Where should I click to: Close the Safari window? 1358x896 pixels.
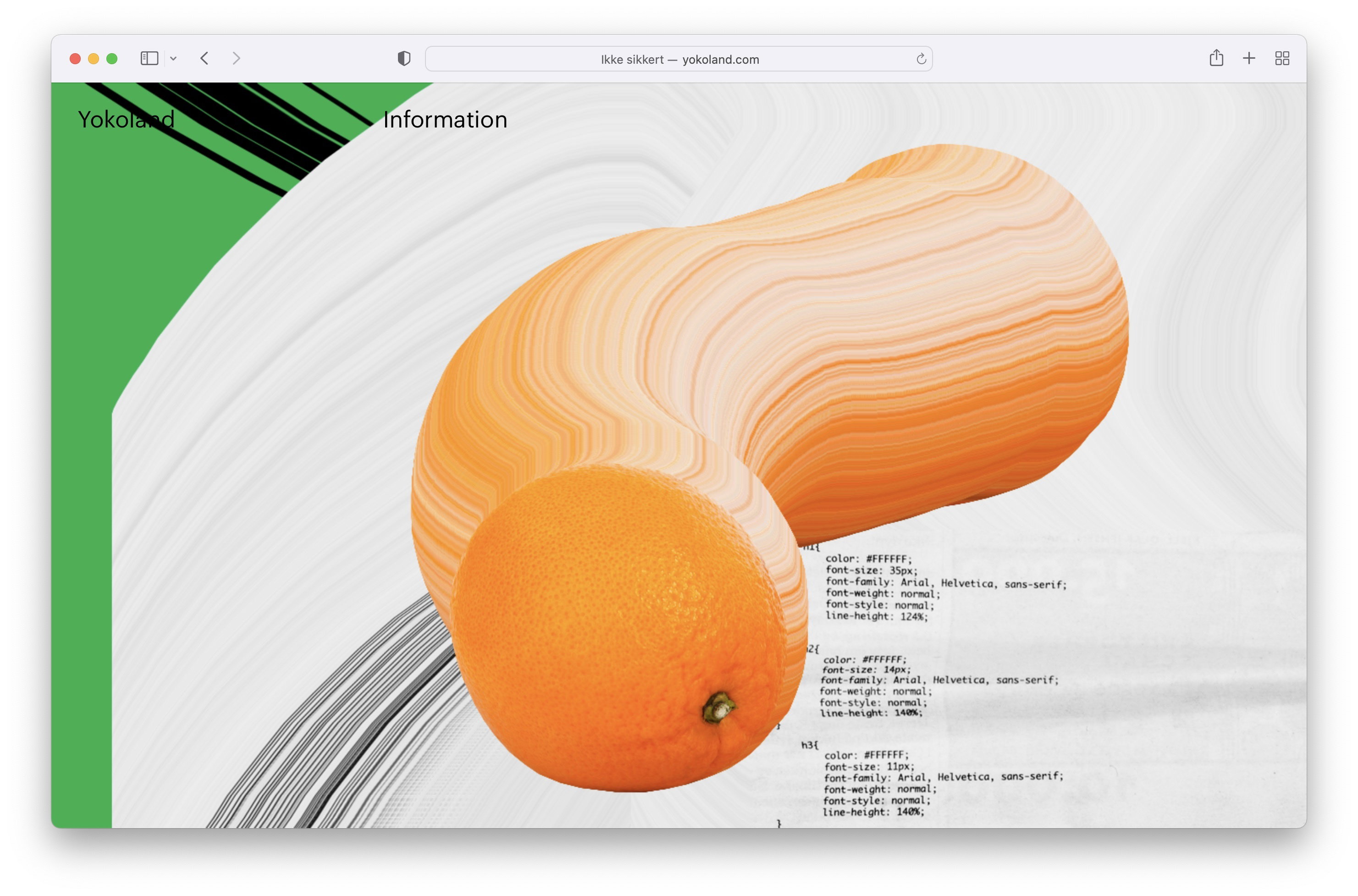tap(75, 58)
